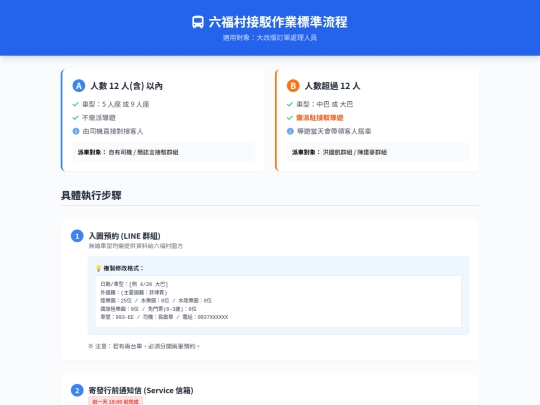Click the 日期/車型 line in the template
Viewport: 540px width, 405px height.
(134, 284)
